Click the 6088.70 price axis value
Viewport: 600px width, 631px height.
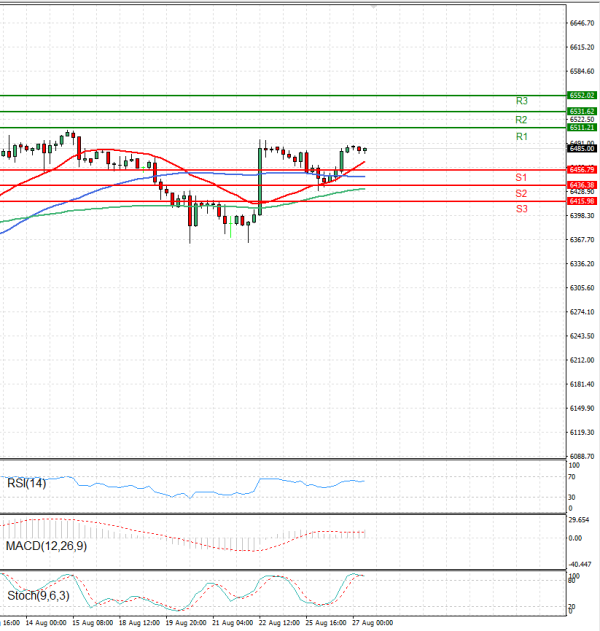[x=582, y=457]
